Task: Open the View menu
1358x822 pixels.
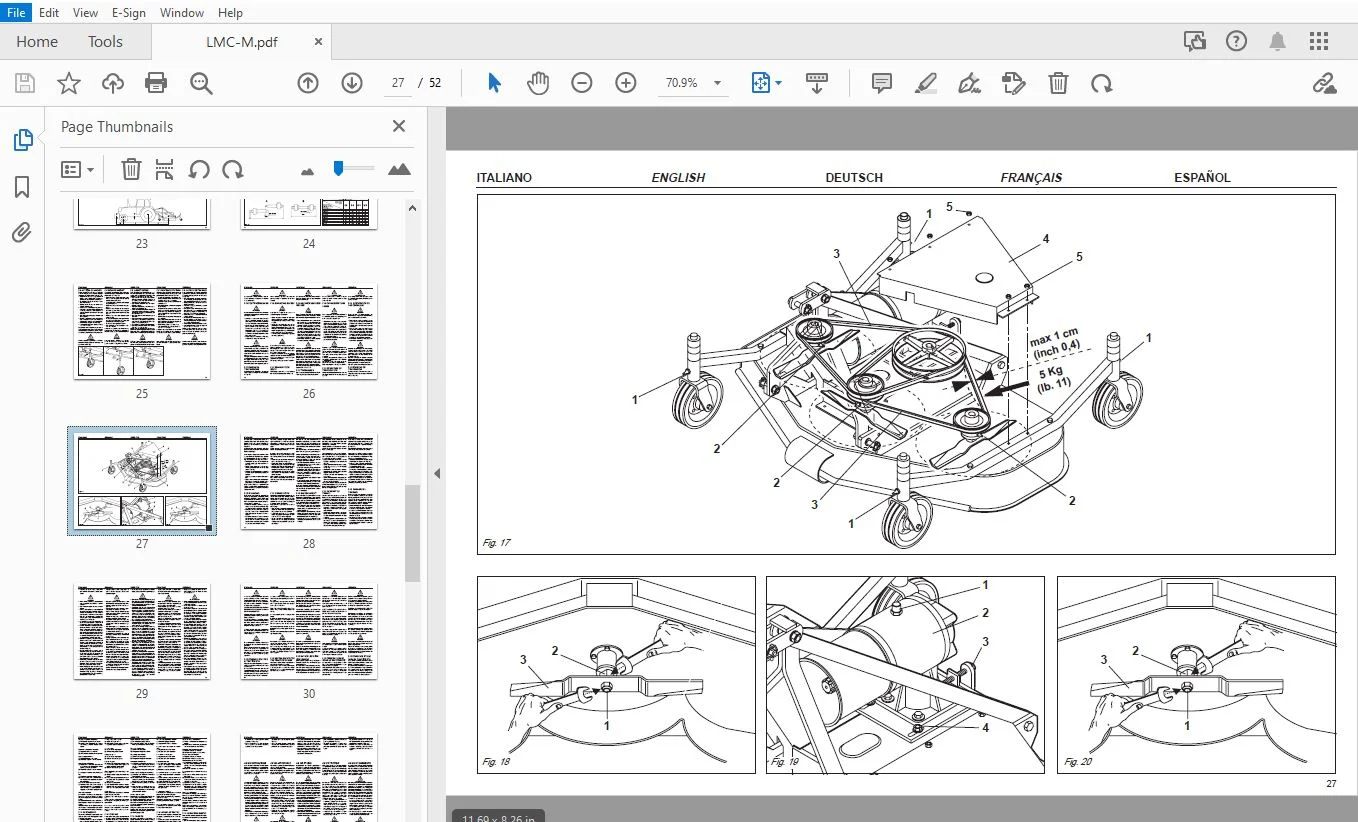Action: click(x=86, y=13)
